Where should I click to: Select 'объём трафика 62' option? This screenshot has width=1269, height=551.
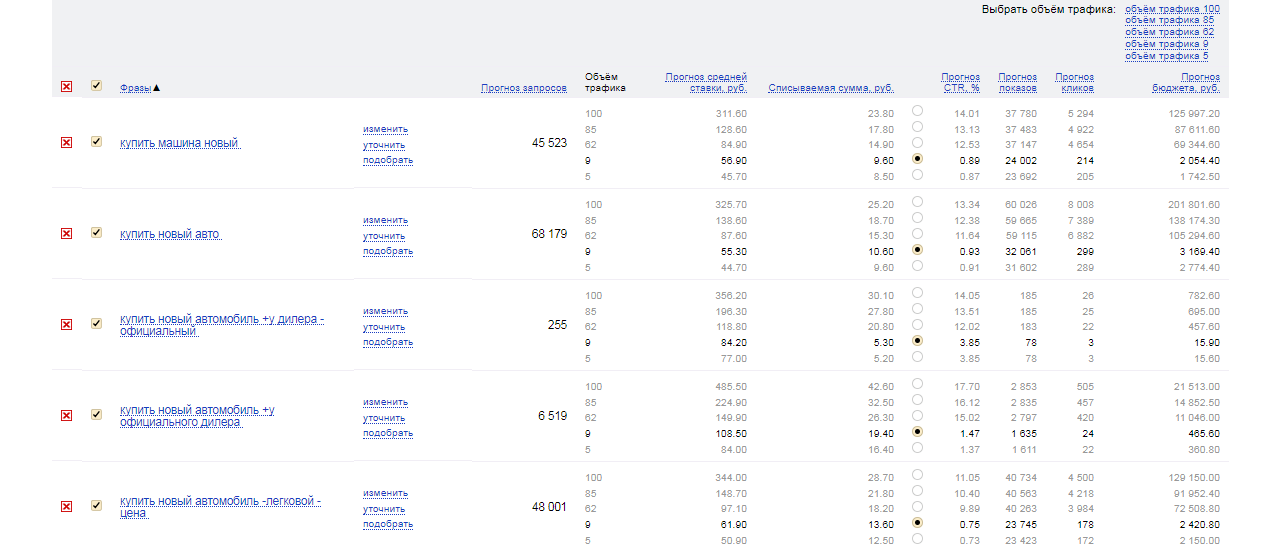coord(1169,32)
